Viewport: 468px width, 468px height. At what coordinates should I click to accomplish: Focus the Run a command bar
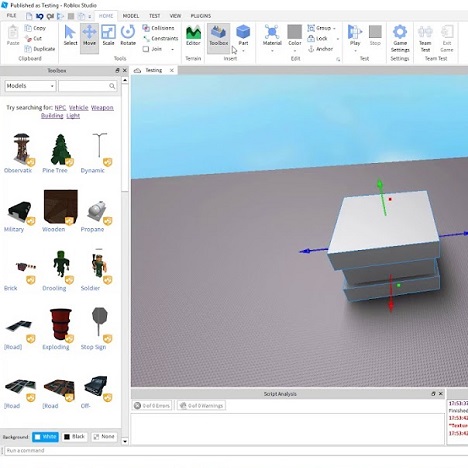tap(236, 450)
